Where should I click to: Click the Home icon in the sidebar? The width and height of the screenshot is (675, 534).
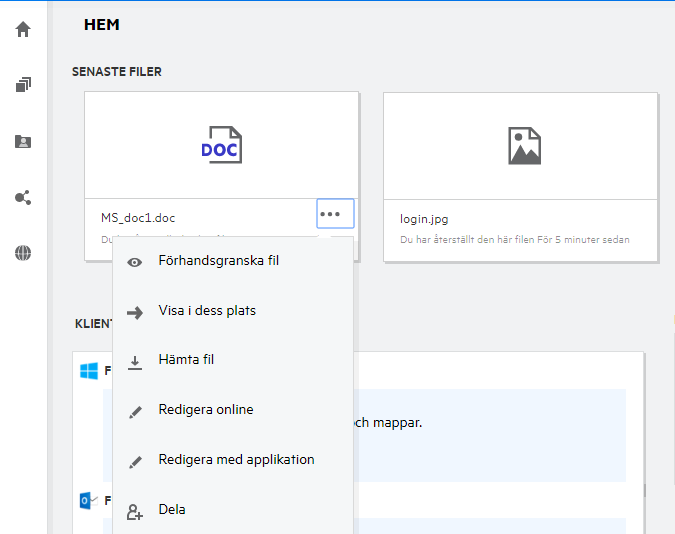click(x=23, y=29)
